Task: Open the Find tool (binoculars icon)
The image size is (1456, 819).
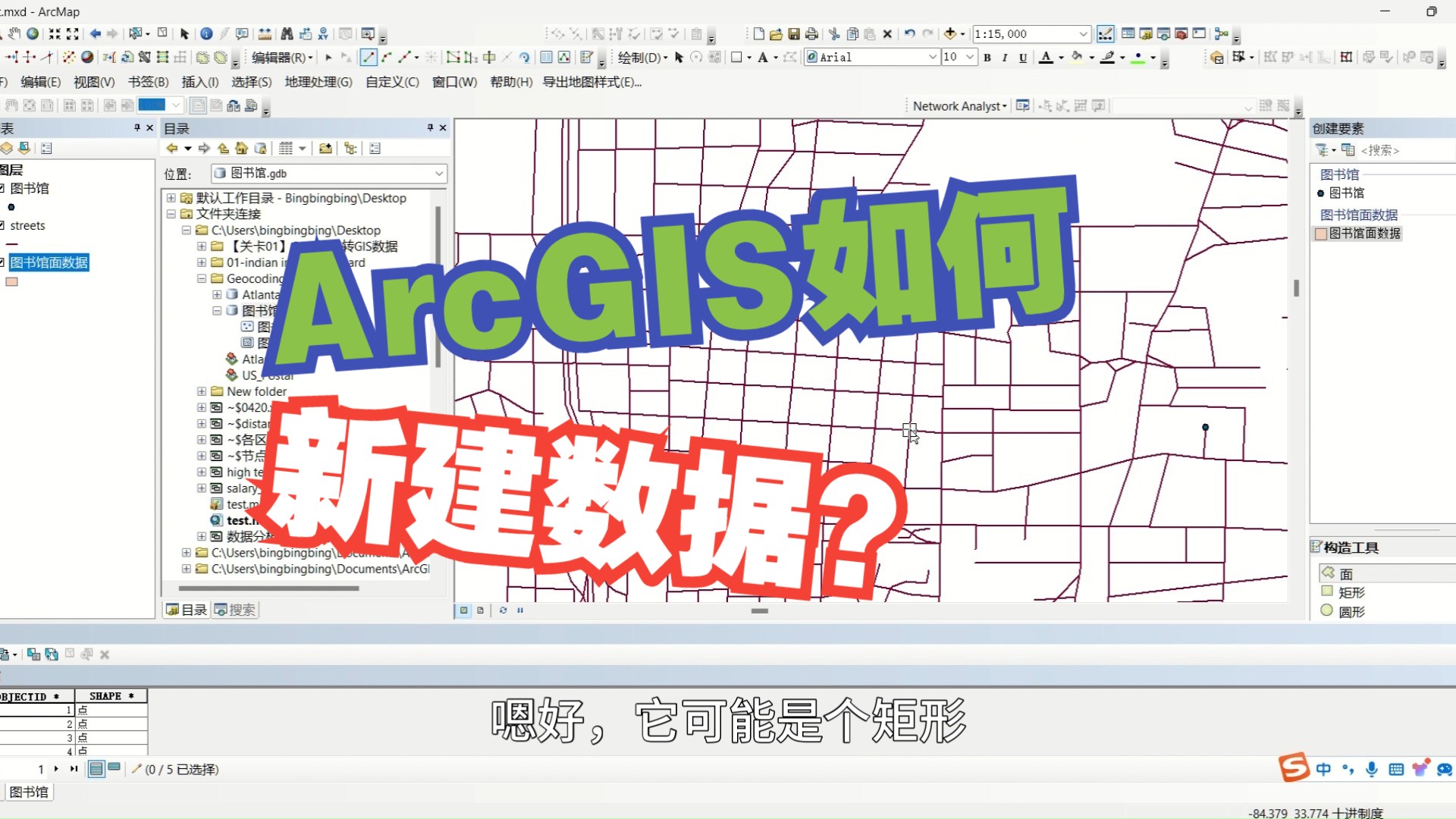Action: (x=287, y=34)
